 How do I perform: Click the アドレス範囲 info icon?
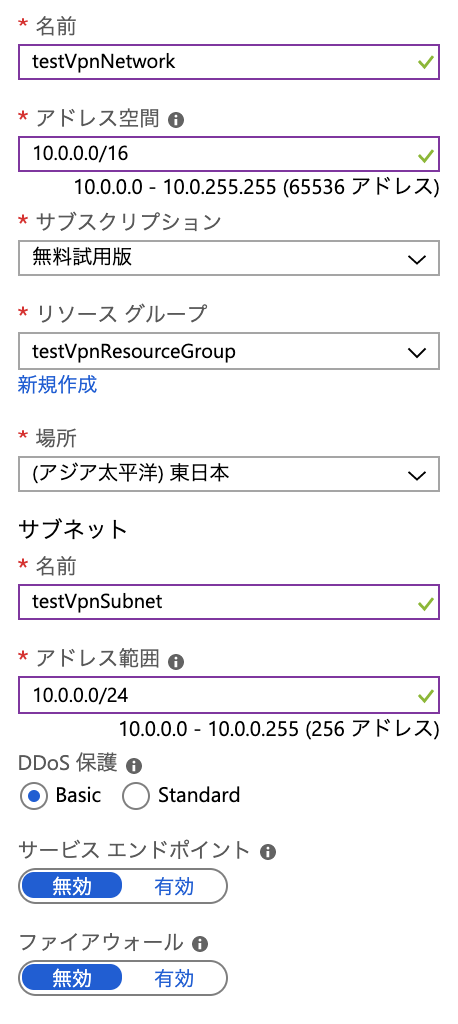(175, 662)
